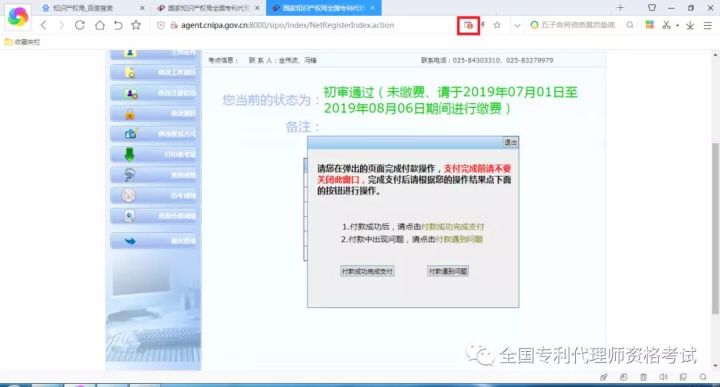Image resolution: width=720 pixels, height=387 pixels.
Task: Open a new tab with plus button
Action: (x=620, y=8)
